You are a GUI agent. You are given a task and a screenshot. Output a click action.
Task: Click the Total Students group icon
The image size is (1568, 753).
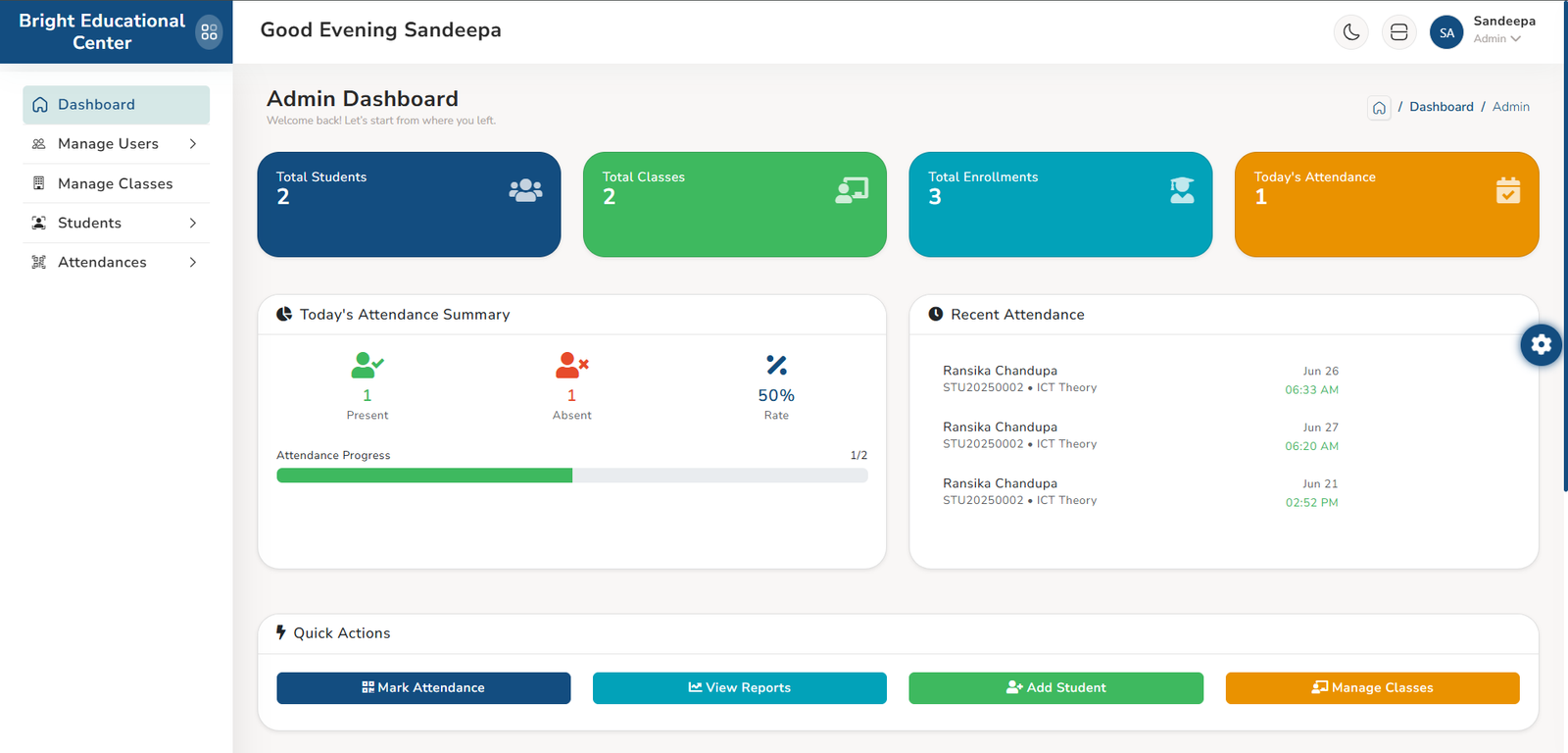point(525,190)
